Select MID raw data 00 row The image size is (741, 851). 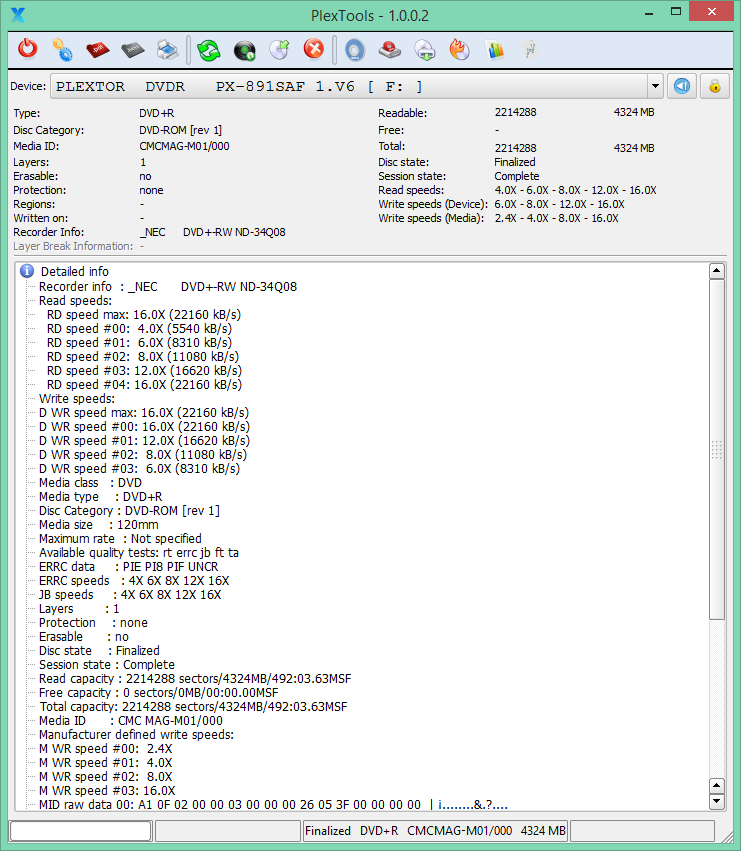(274, 804)
